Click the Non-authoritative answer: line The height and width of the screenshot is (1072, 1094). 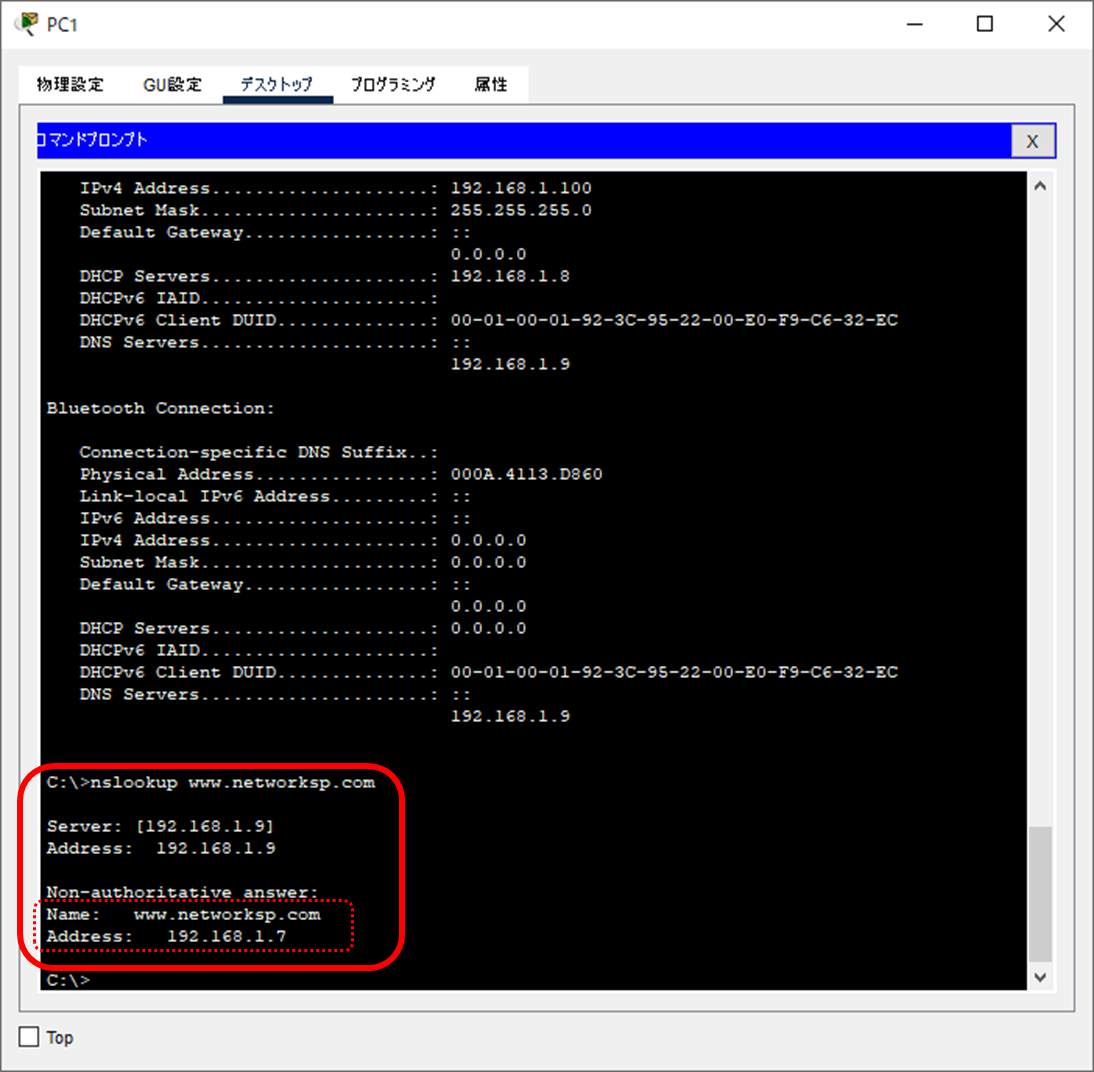tap(182, 893)
